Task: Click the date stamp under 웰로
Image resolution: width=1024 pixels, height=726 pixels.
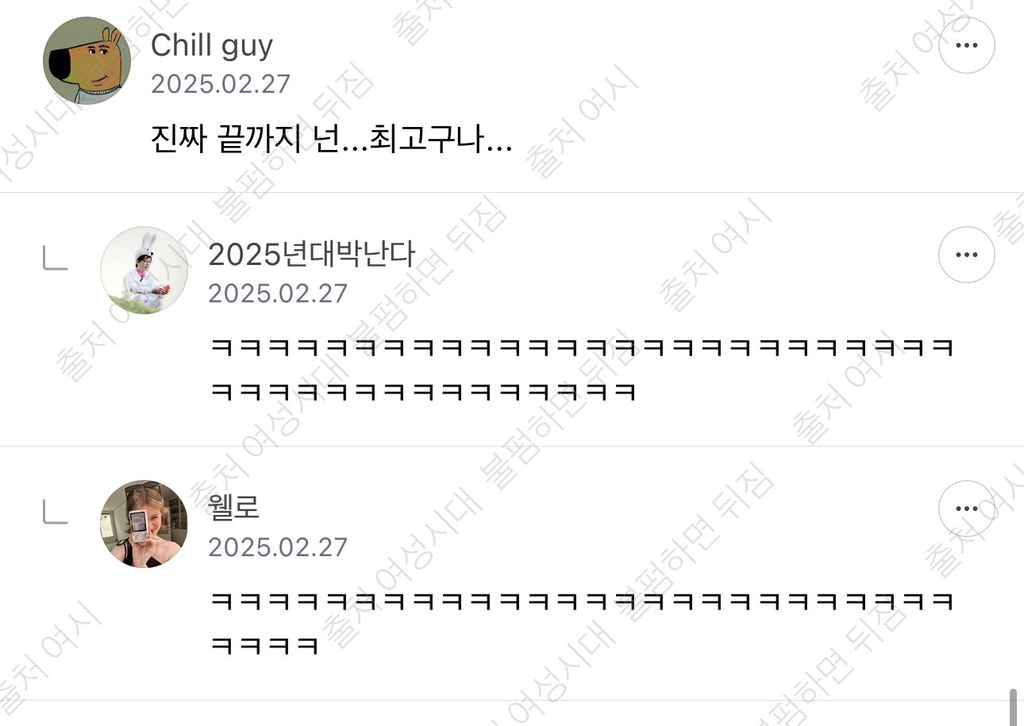Action: pos(278,547)
